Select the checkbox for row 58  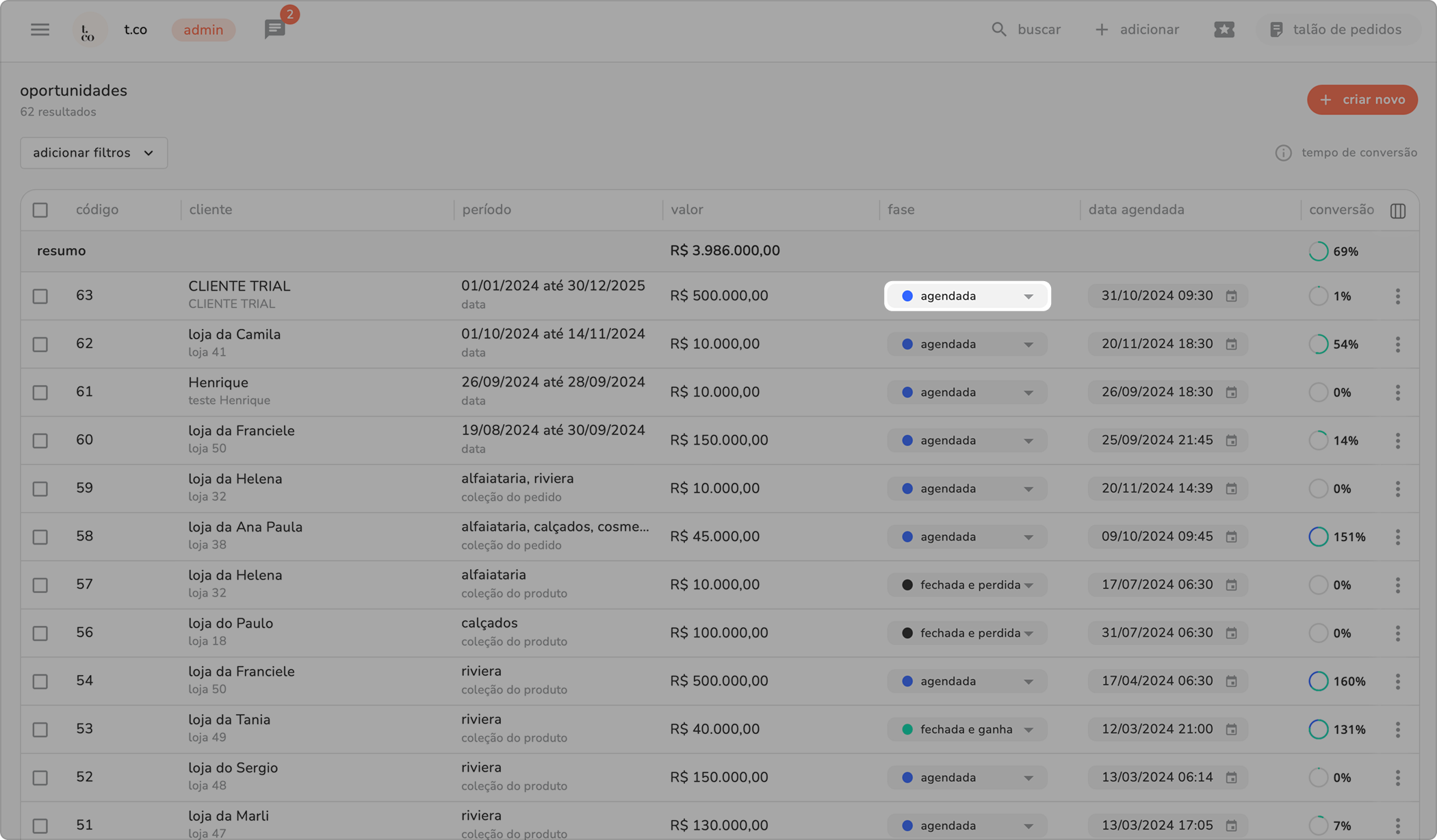pos(40,537)
